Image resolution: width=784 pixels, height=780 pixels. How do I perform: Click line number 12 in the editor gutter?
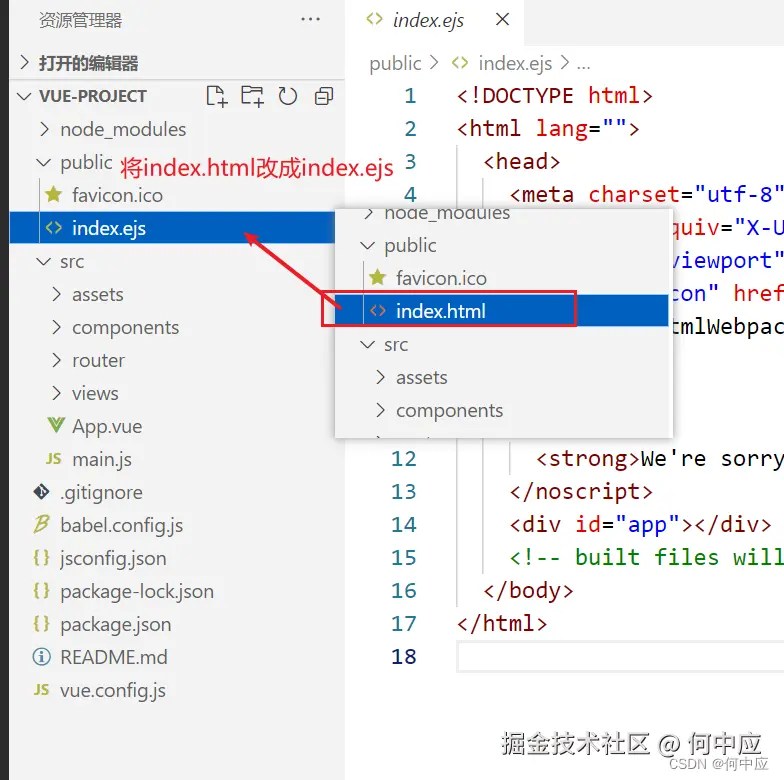click(404, 459)
